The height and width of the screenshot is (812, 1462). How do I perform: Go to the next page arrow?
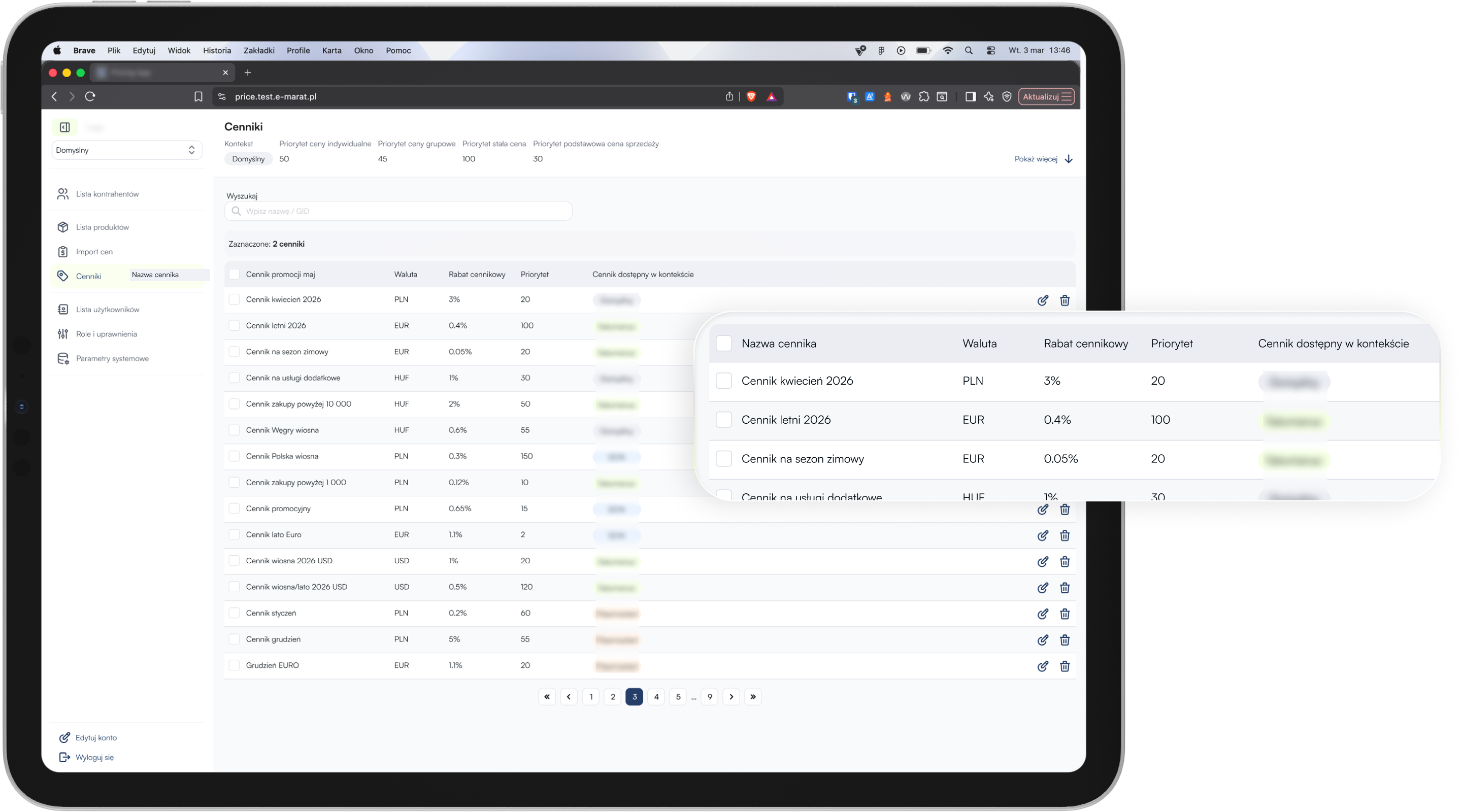(732, 697)
